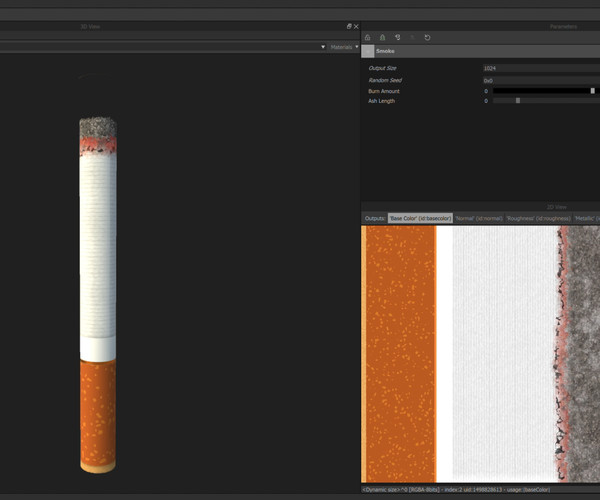Click the base color texture in 2D View

point(481,354)
